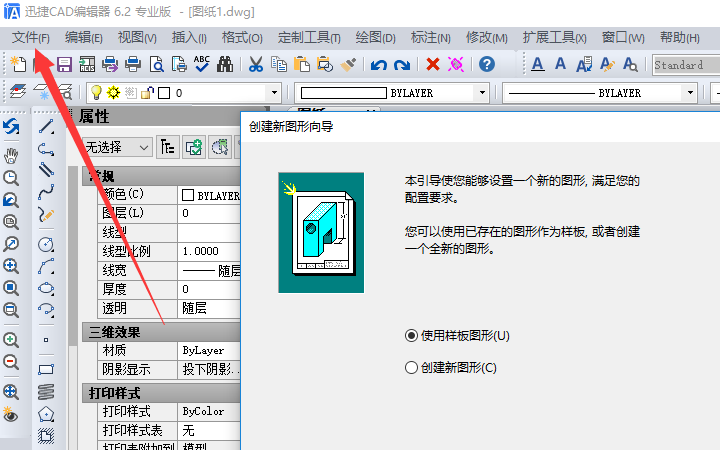
Task: Click the 材质 ByLayer value cell
Action: [x=209, y=351]
